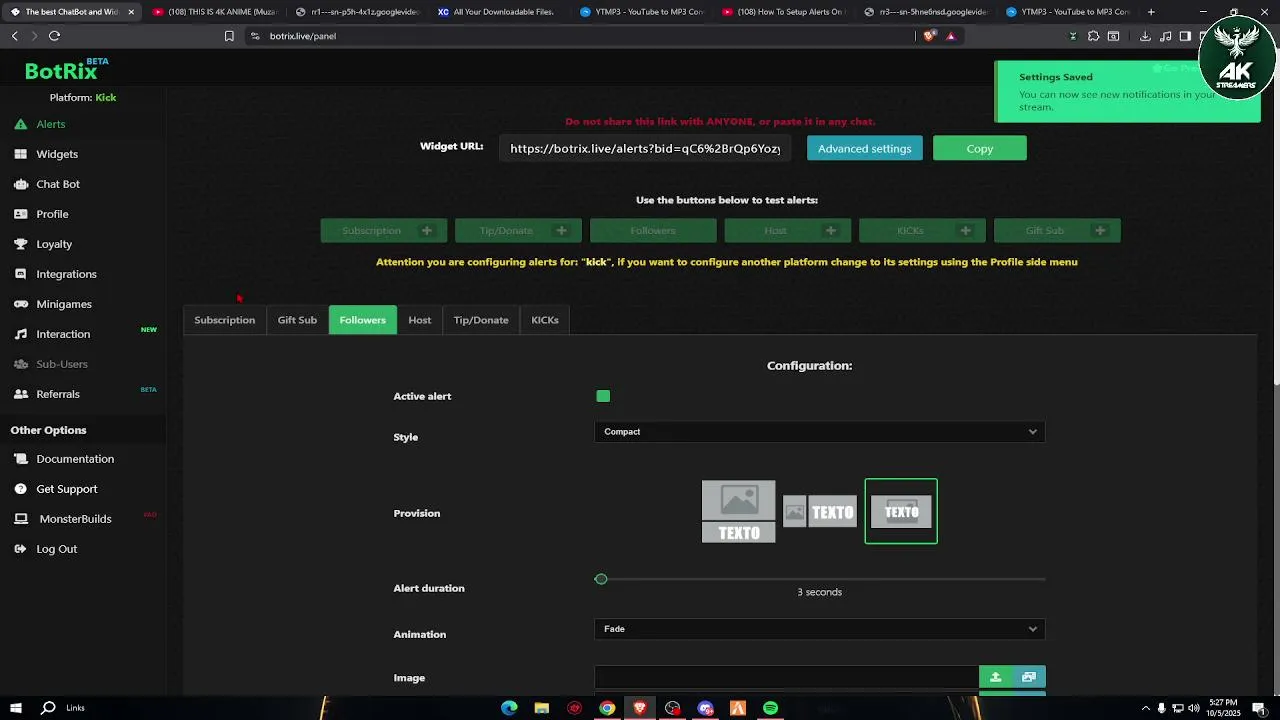Open browser extensions puzzle icon
This screenshot has width=1280, height=720.
(x=1093, y=36)
